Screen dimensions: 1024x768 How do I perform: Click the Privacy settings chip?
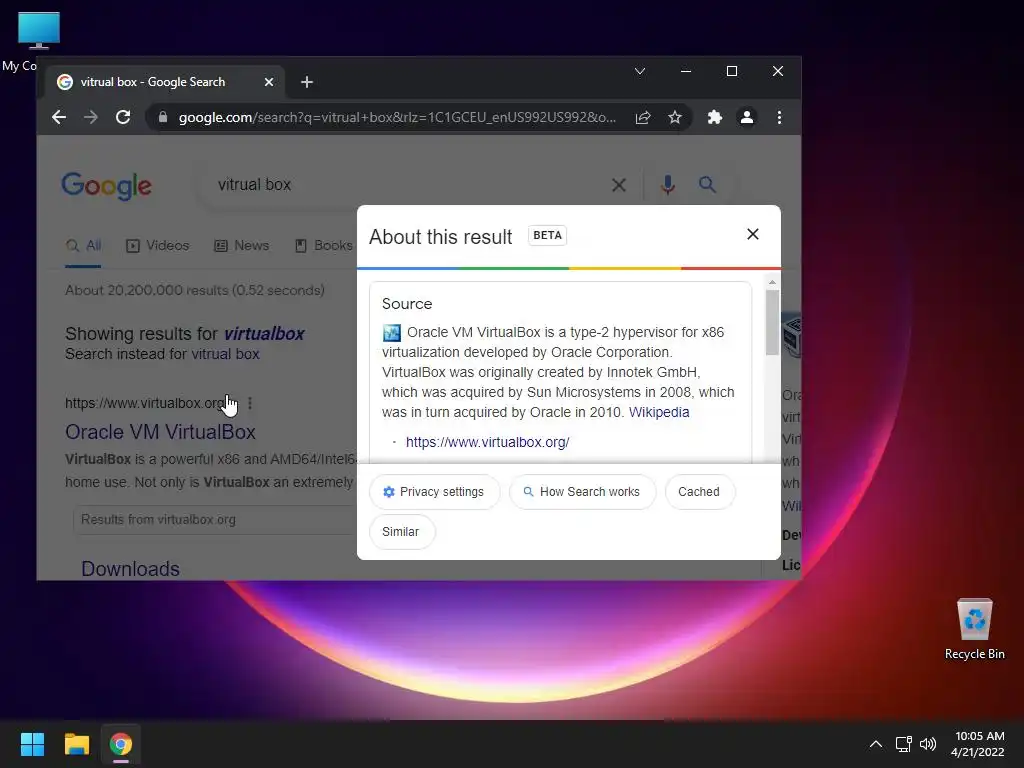[x=434, y=492]
